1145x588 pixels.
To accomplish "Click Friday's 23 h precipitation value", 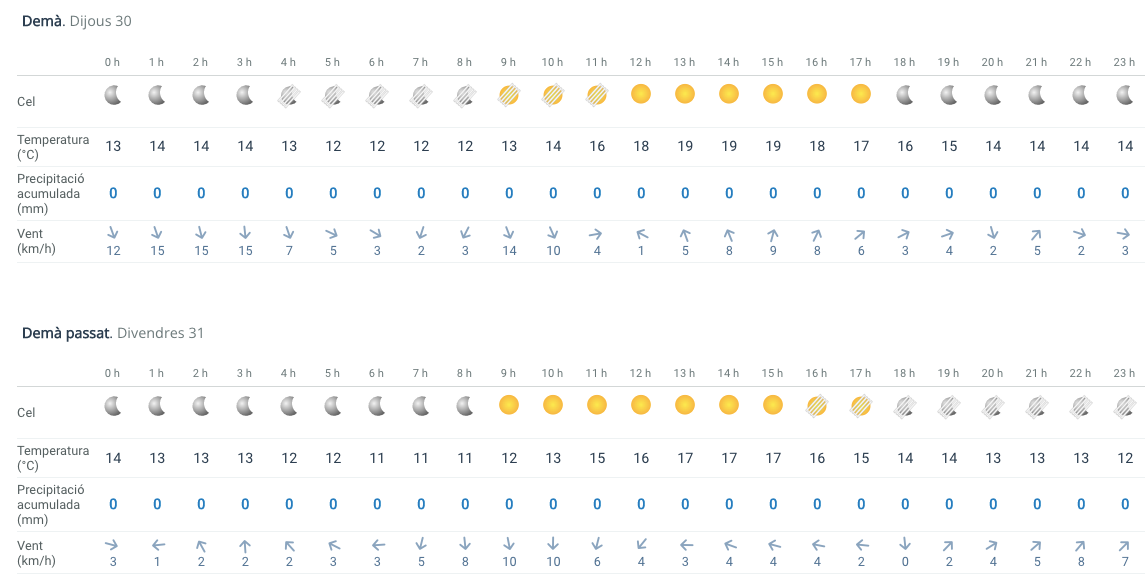I will click(x=1125, y=504).
